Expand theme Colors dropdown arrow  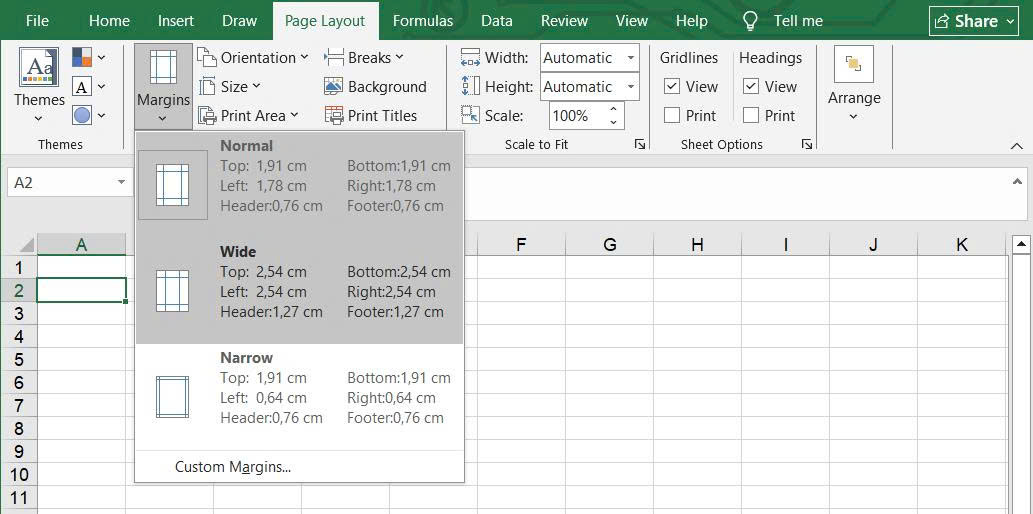click(x=101, y=57)
